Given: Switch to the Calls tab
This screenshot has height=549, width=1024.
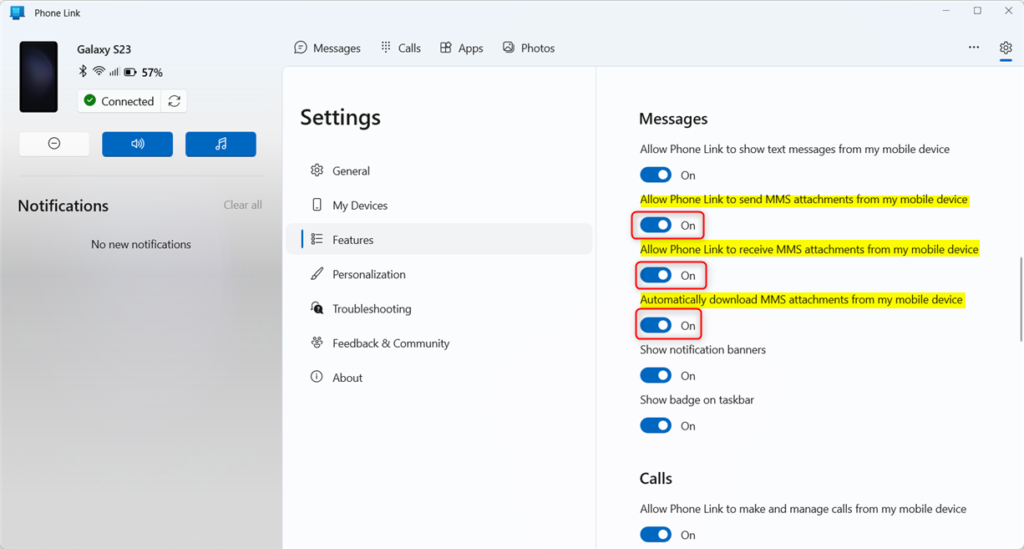Looking at the screenshot, I should click(401, 48).
